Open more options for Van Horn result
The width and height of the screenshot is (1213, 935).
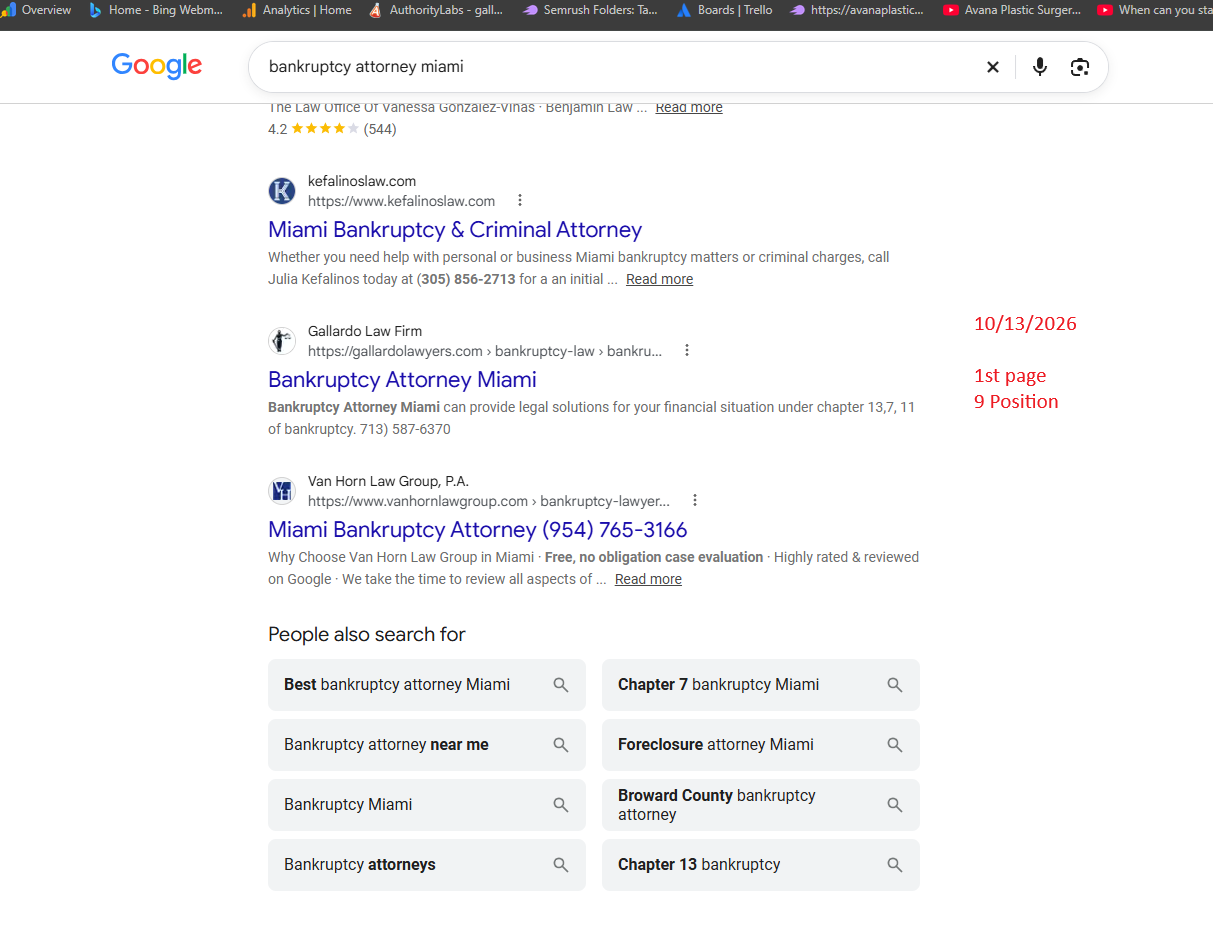pos(695,501)
